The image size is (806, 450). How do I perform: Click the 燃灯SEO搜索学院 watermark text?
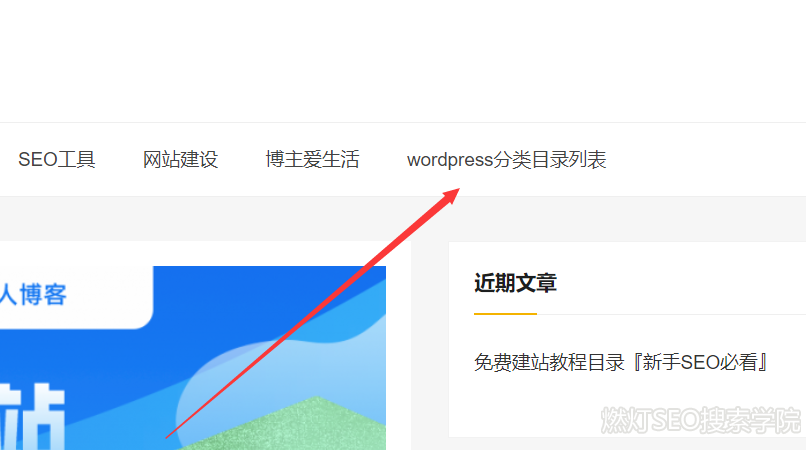coord(701,420)
